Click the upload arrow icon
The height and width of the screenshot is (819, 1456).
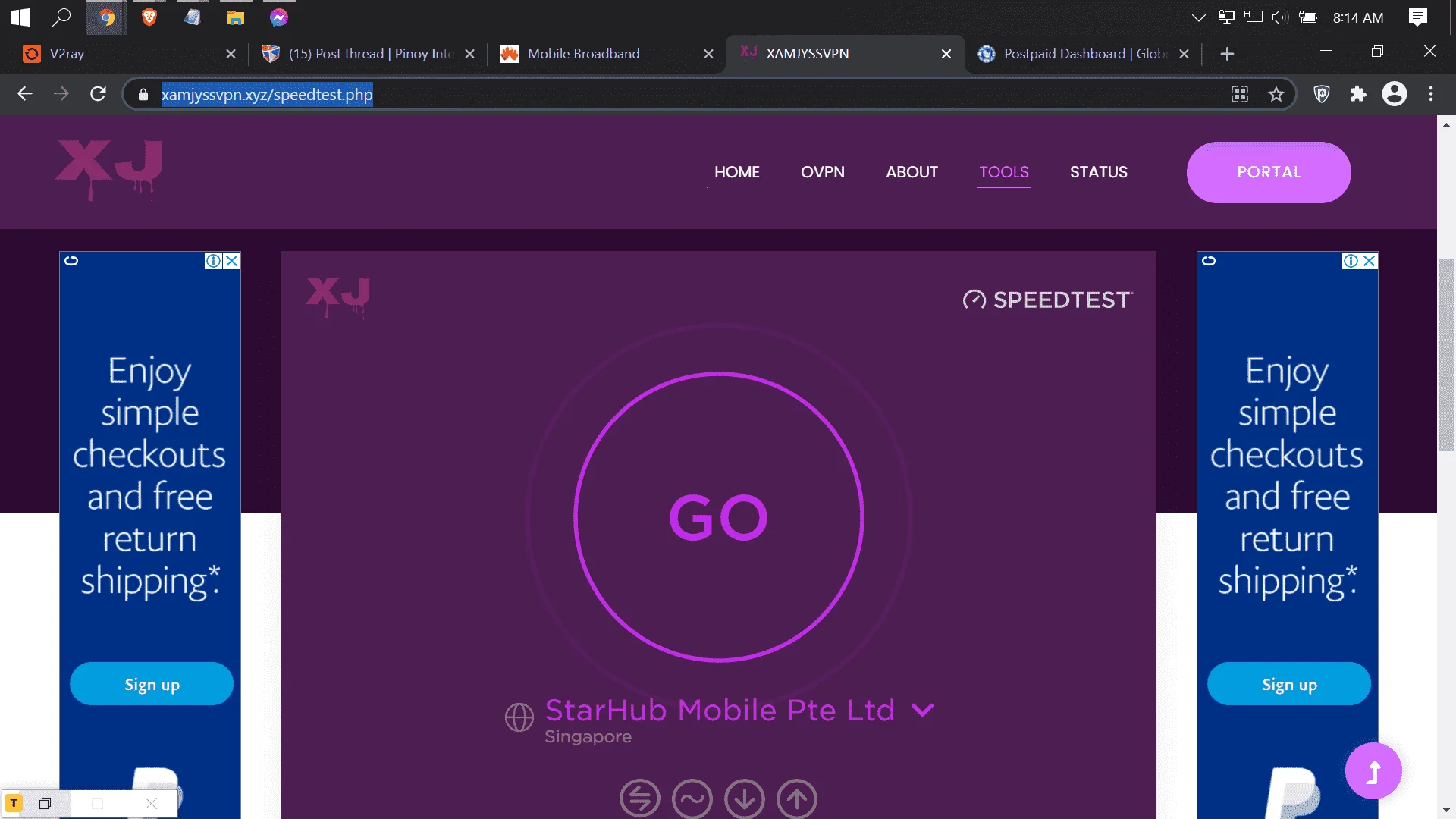click(x=797, y=799)
